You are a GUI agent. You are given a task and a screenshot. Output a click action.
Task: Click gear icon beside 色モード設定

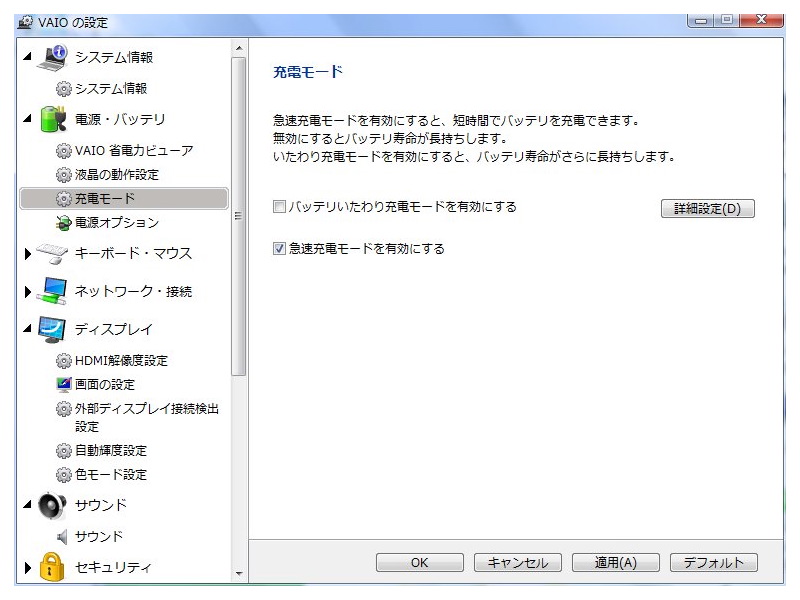(63, 475)
